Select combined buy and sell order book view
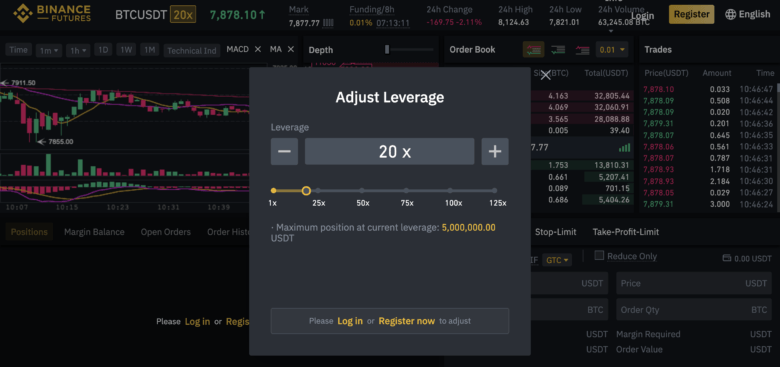The image size is (780, 367). click(533, 50)
